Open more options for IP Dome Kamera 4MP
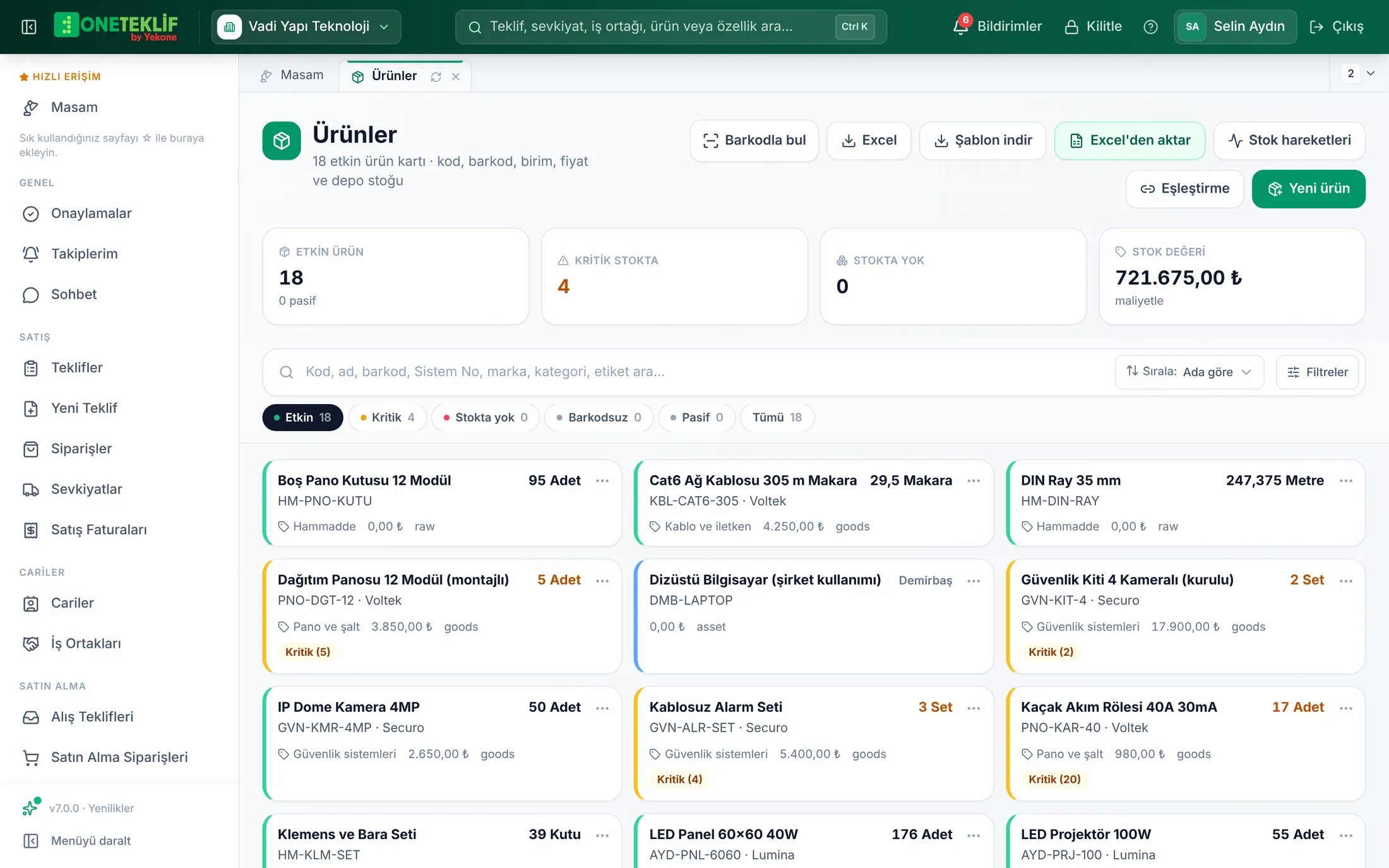Screen dimensions: 1389x868 click(602, 708)
